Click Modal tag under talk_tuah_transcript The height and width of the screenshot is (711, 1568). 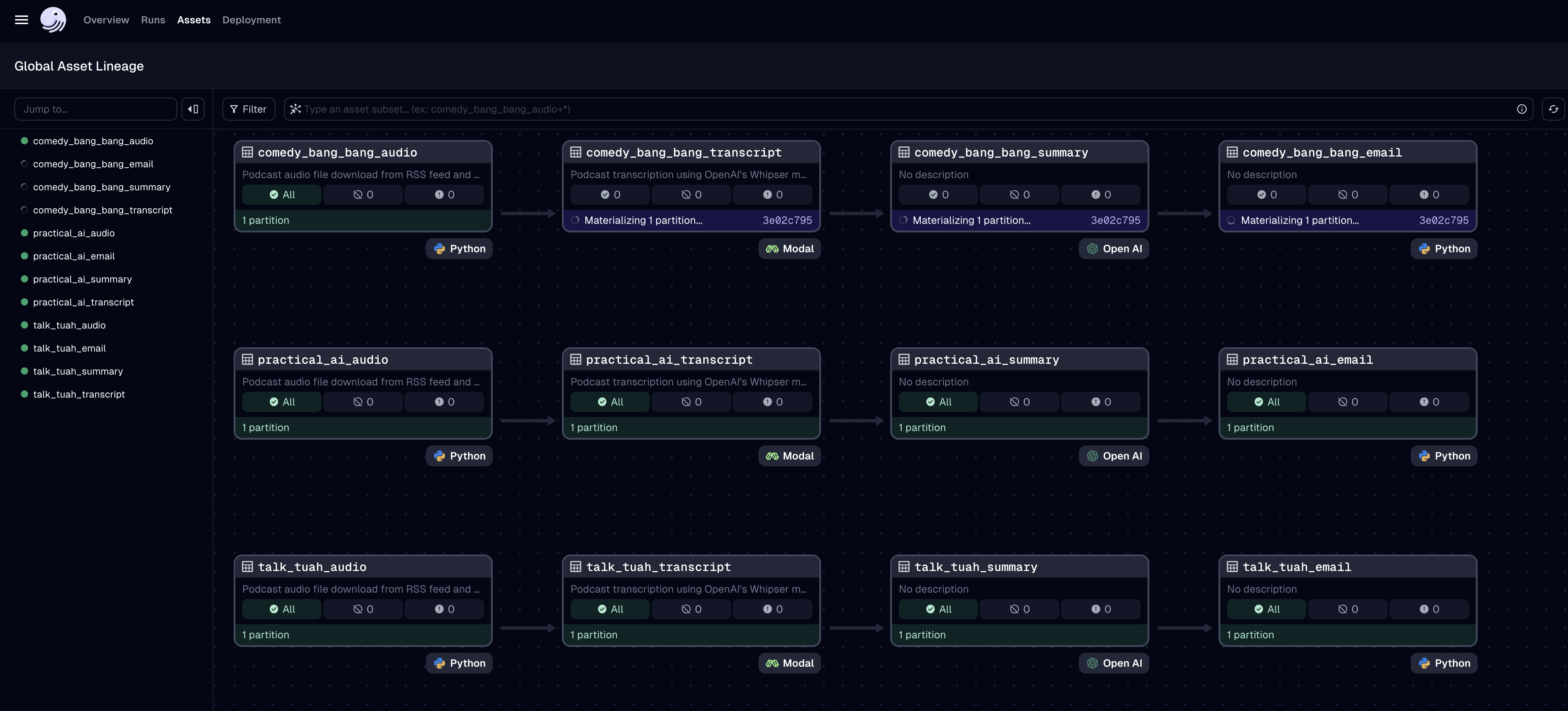point(789,663)
